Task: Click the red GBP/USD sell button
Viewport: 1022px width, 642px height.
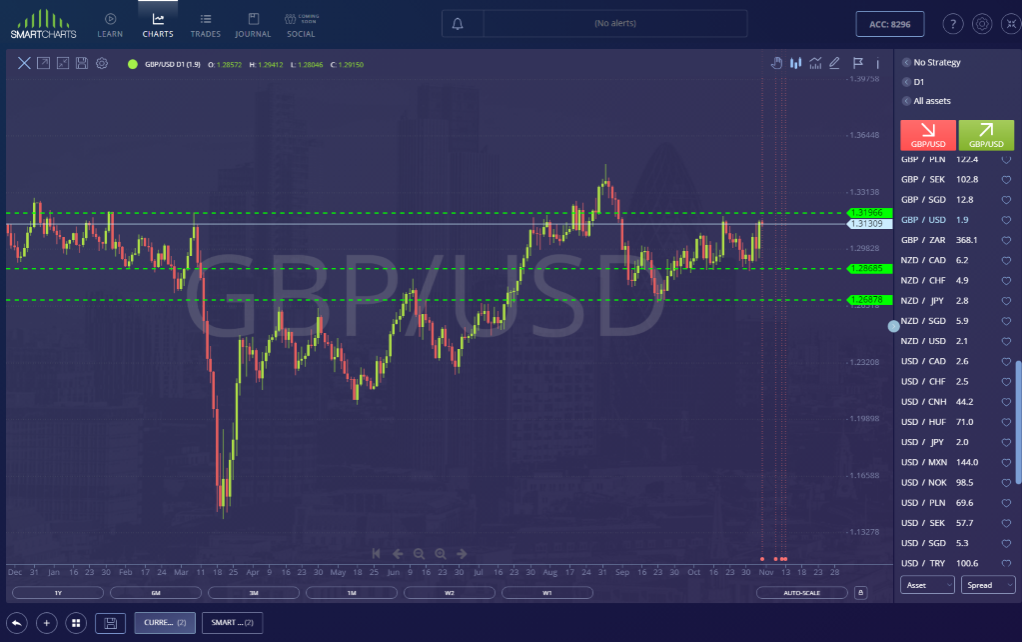Action: 928,135
